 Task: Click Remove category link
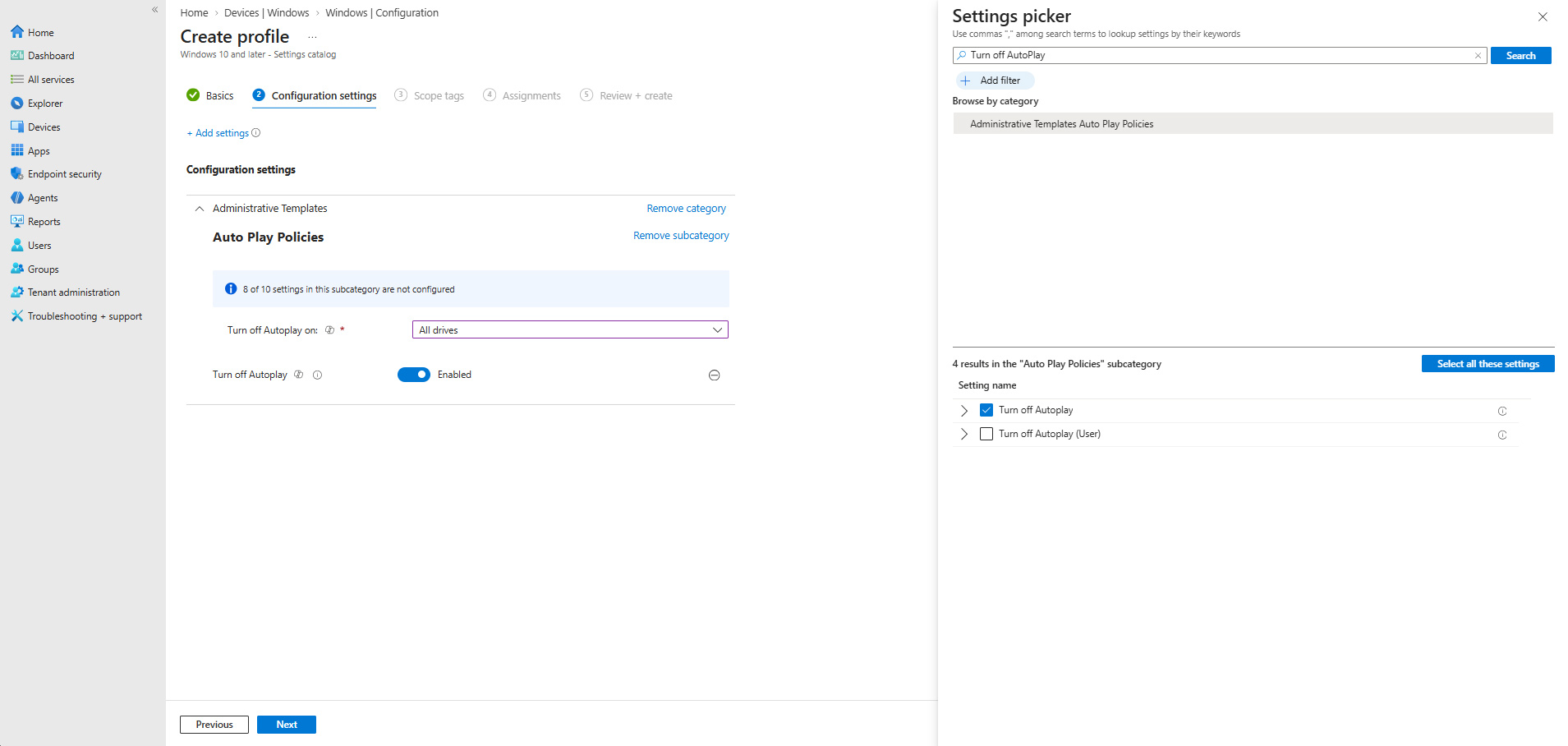(x=686, y=209)
